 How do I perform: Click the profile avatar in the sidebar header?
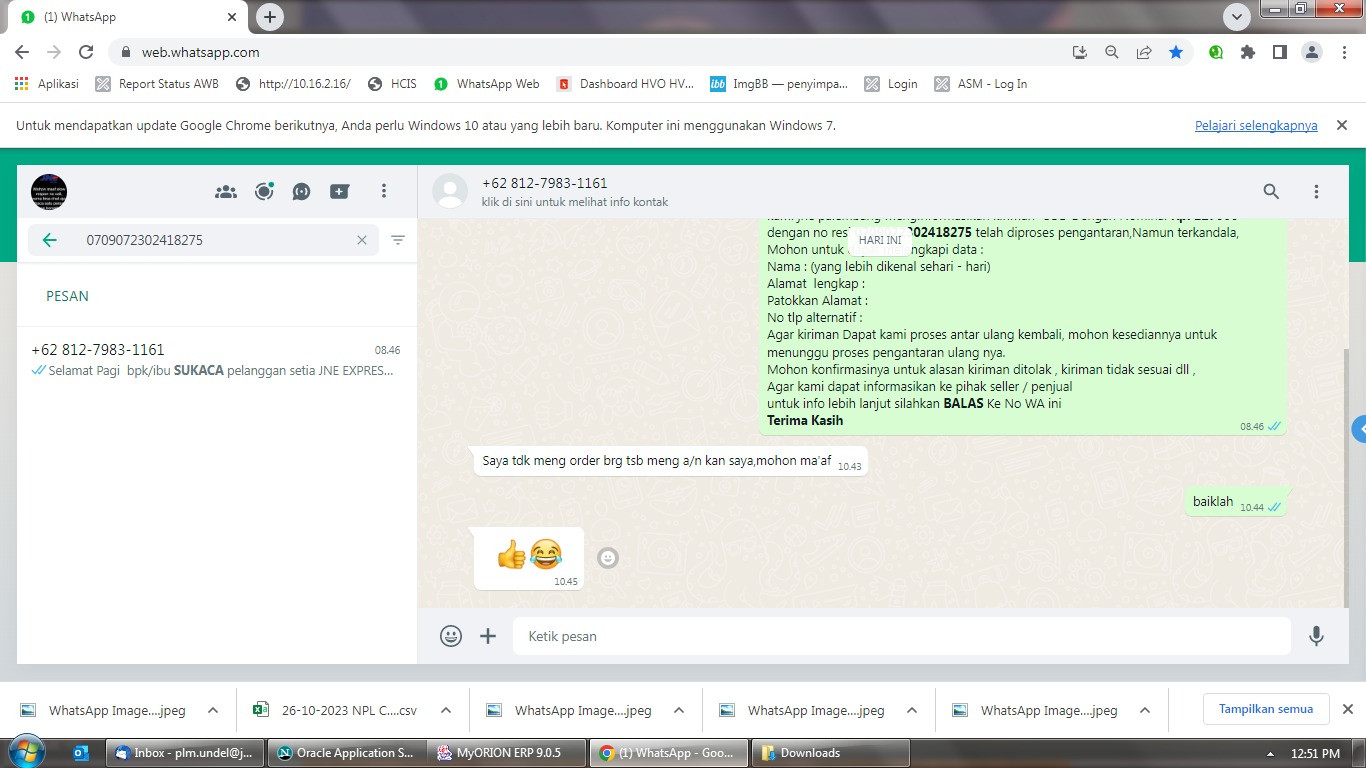tap(49, 191)
